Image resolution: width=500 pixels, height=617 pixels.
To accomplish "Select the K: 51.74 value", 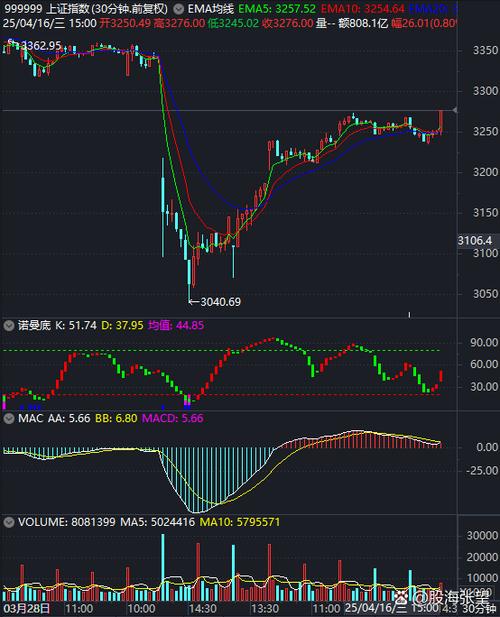I will click(76, 325).
